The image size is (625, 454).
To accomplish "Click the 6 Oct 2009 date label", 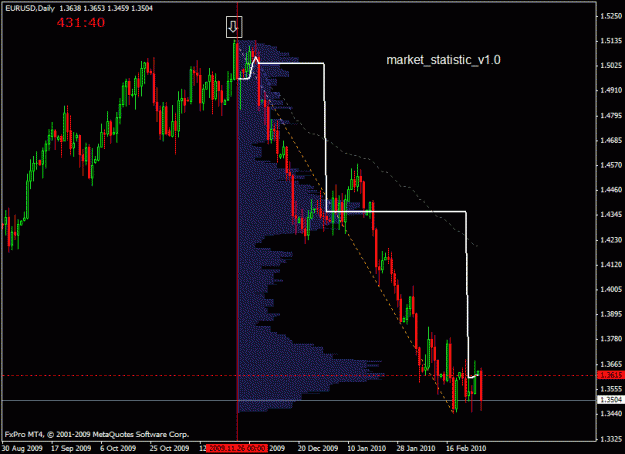I will (x=118, y=448).
